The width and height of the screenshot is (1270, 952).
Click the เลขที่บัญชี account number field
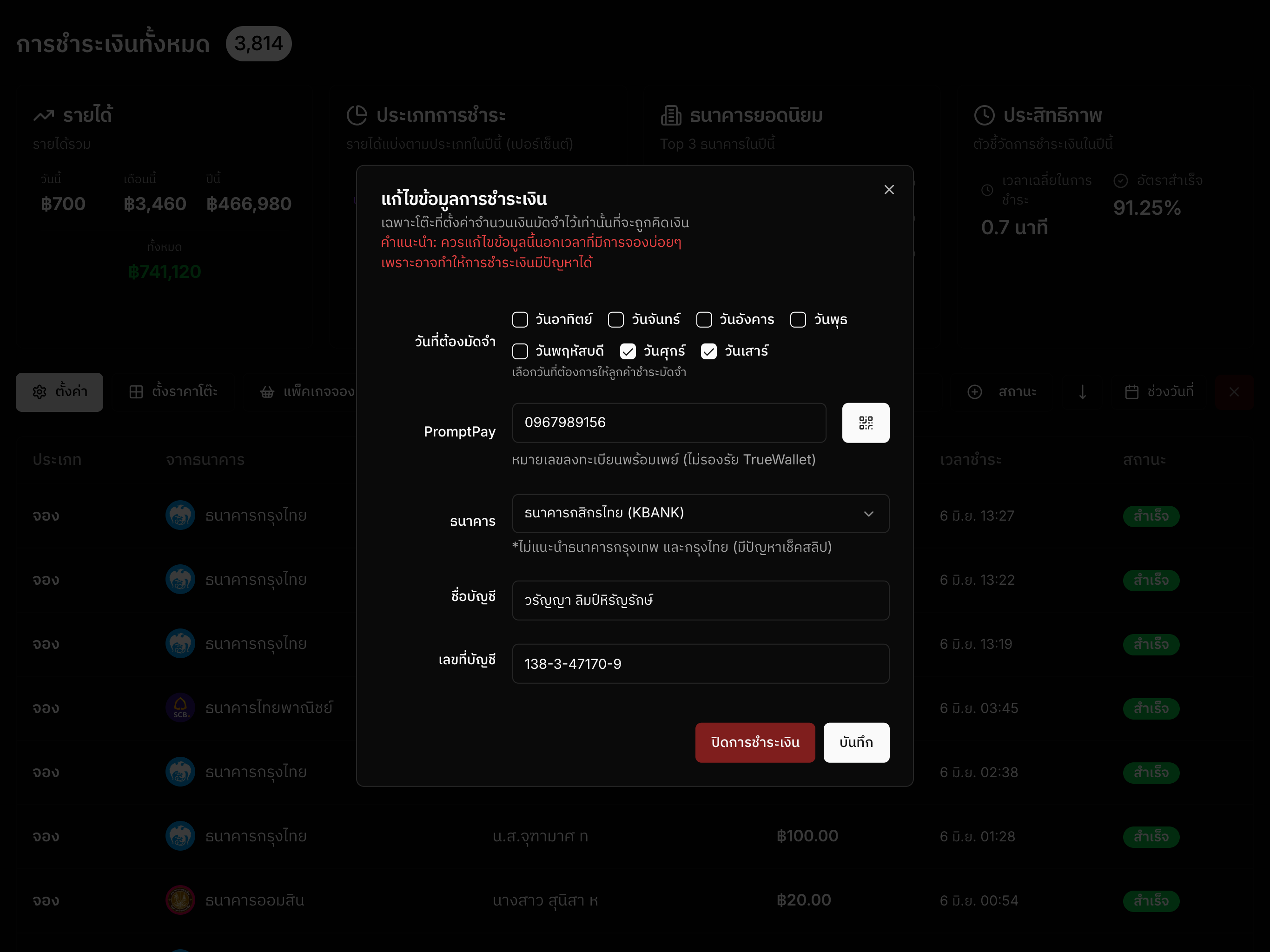tap(701, 664)
